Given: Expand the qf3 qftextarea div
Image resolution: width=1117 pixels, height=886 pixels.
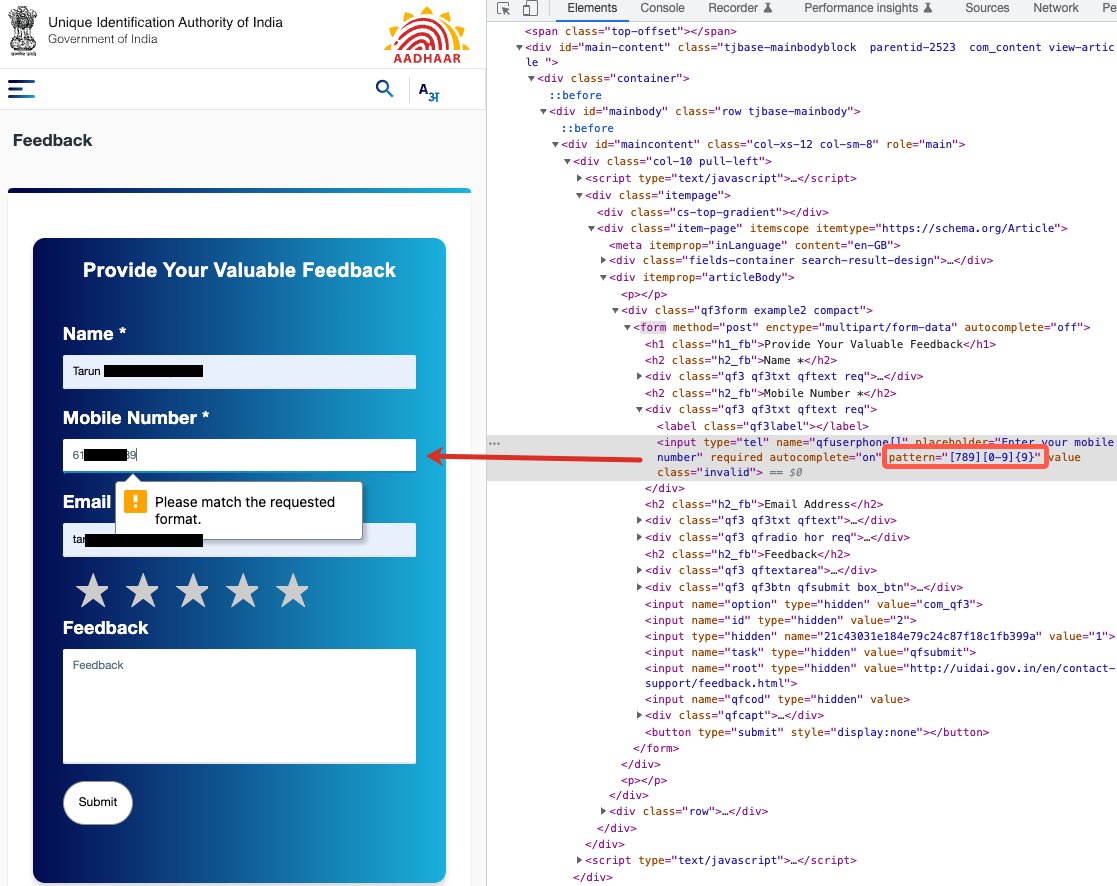Looking at the screenshot, I should (x=639, y=570).
